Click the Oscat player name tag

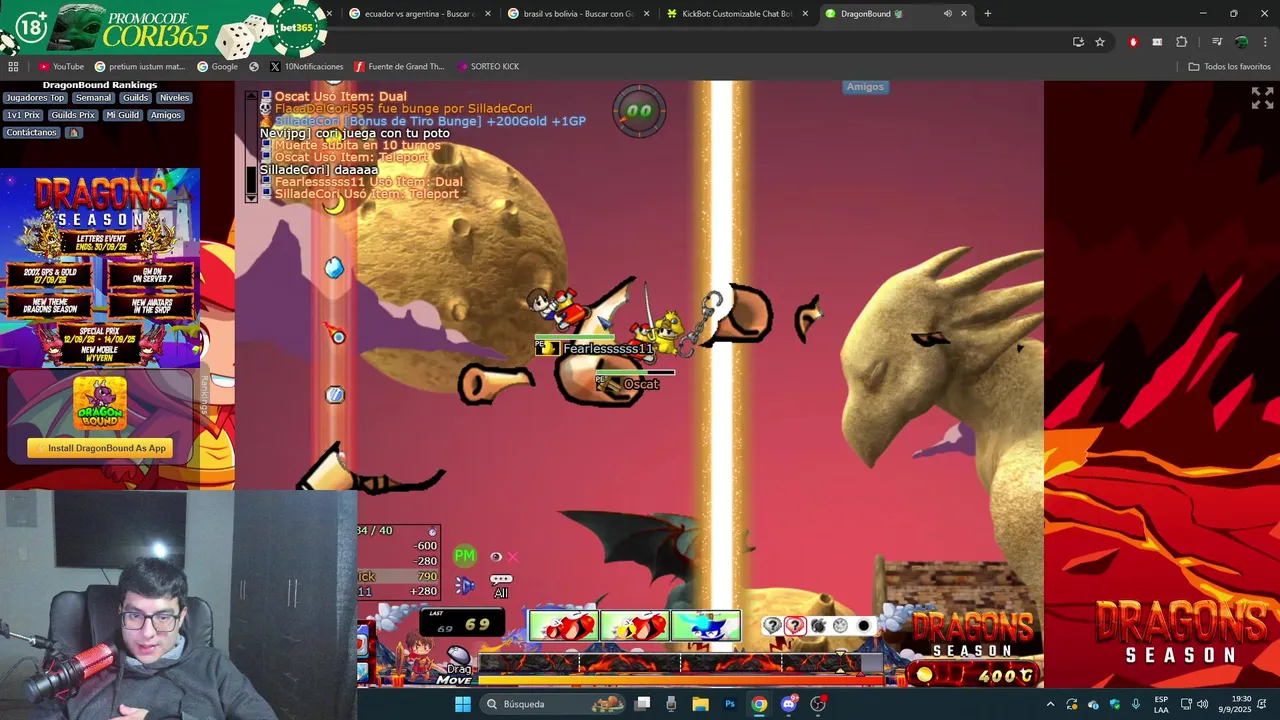(x=641, y=384)
